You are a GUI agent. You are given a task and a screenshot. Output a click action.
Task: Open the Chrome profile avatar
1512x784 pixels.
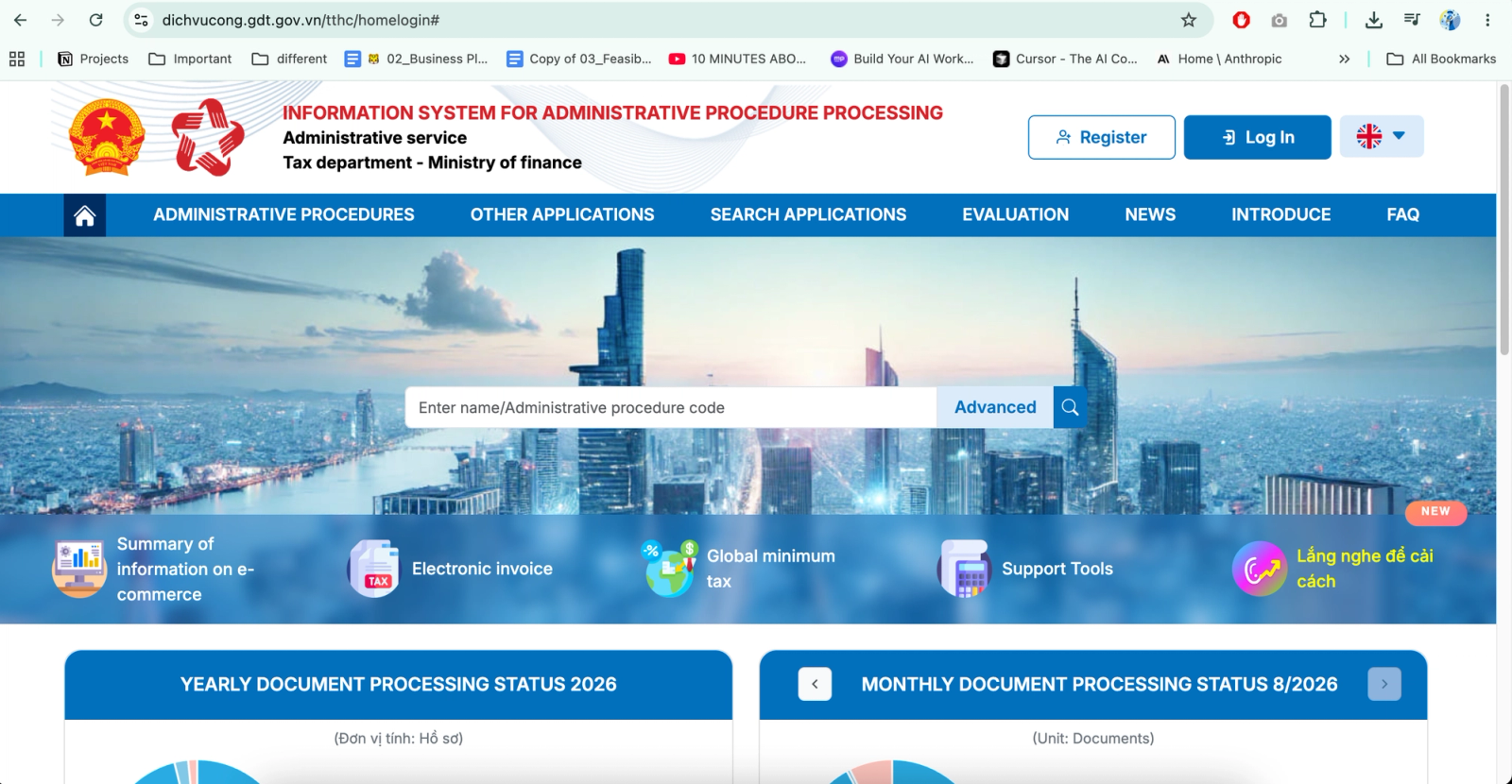tap(1450, 20)
